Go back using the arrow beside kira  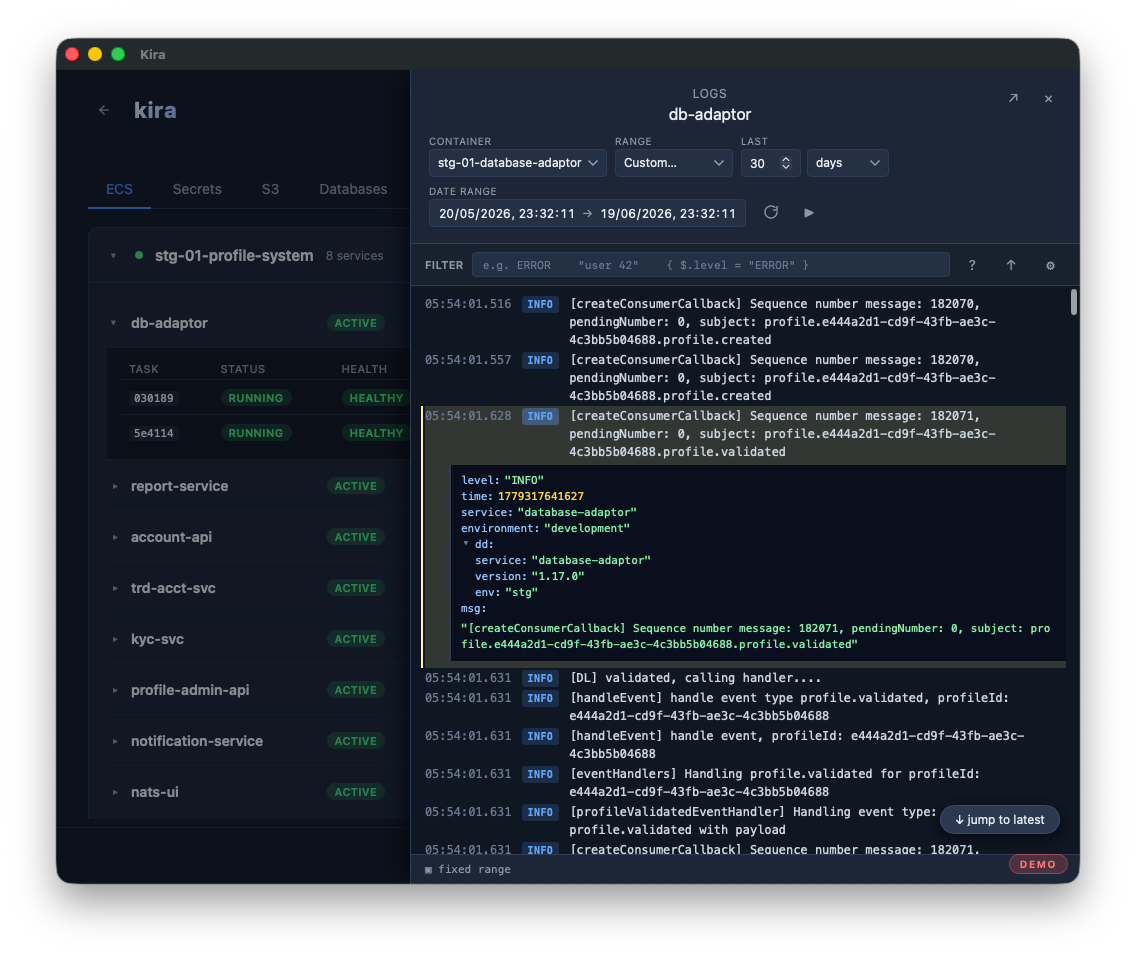pos(104,110)
